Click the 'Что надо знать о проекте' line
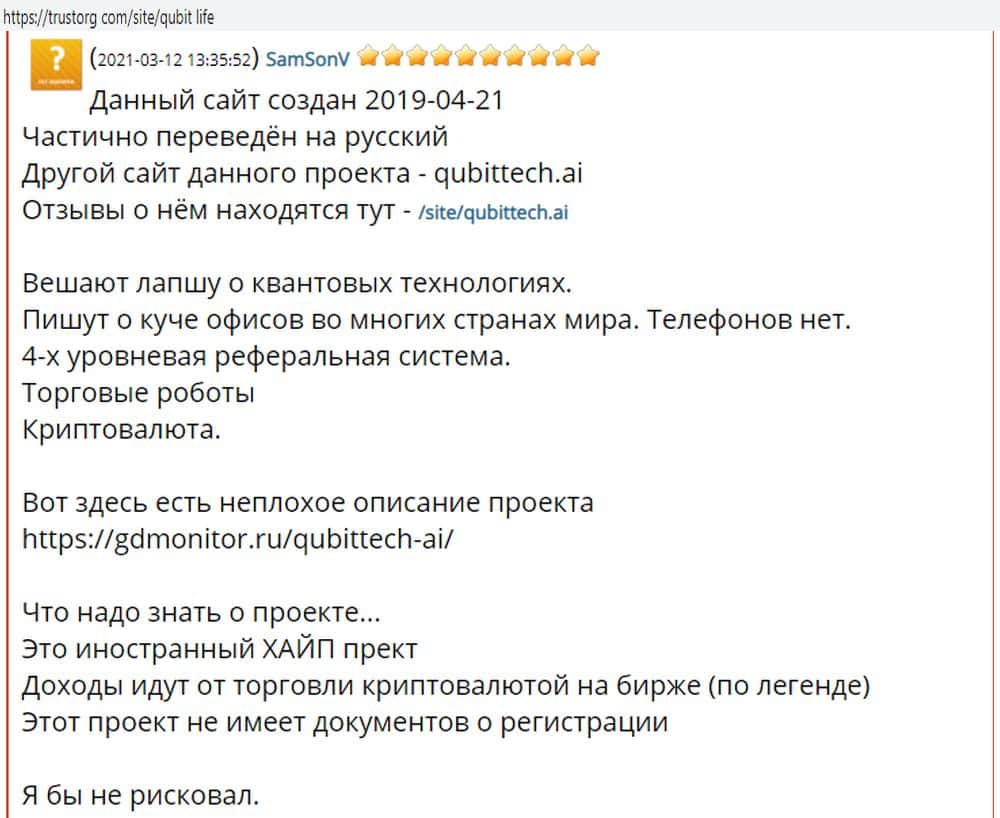Image resolution: width=1000 pixels, height=818 pixels. (x=201, y=611)
